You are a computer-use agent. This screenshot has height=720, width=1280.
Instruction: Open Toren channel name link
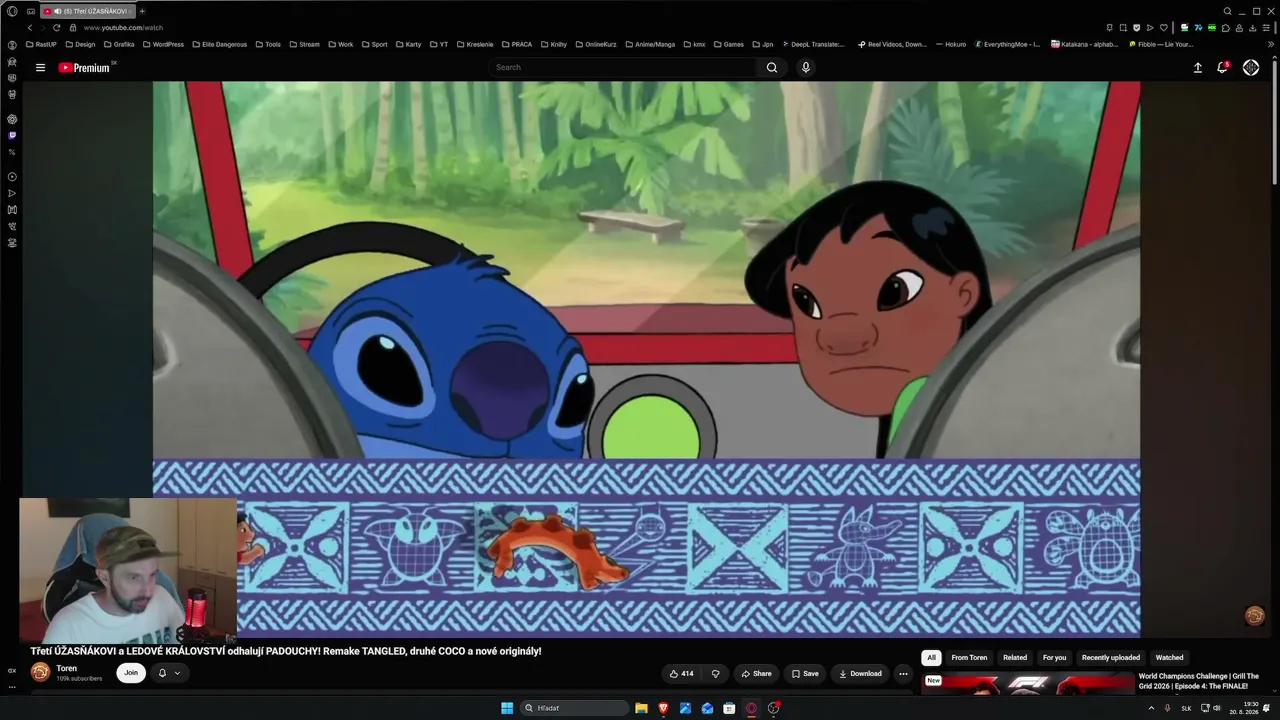coord(66,668)
